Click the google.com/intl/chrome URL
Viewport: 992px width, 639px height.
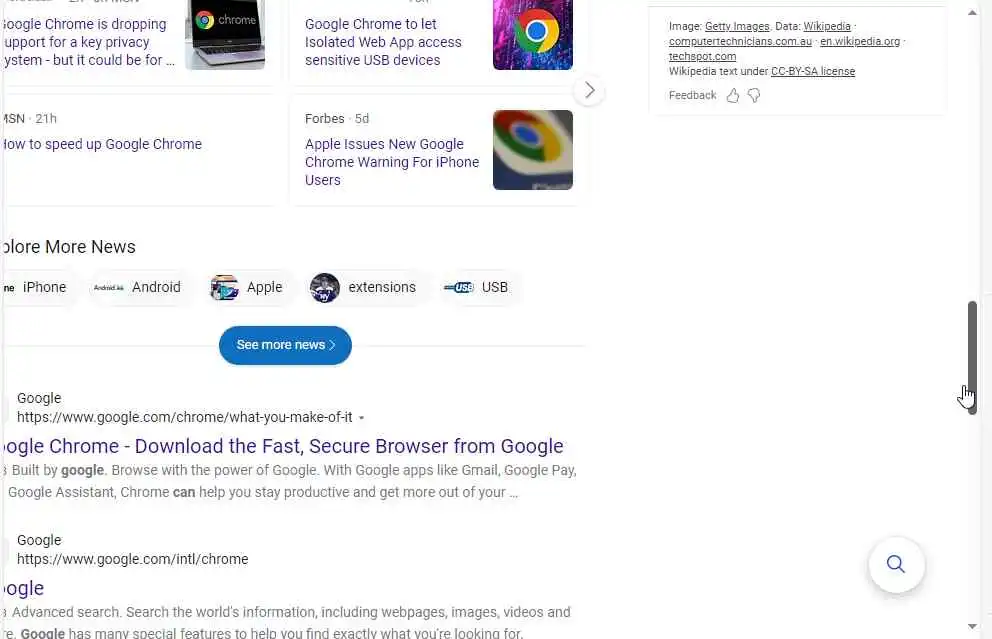[x=133, y=559]
